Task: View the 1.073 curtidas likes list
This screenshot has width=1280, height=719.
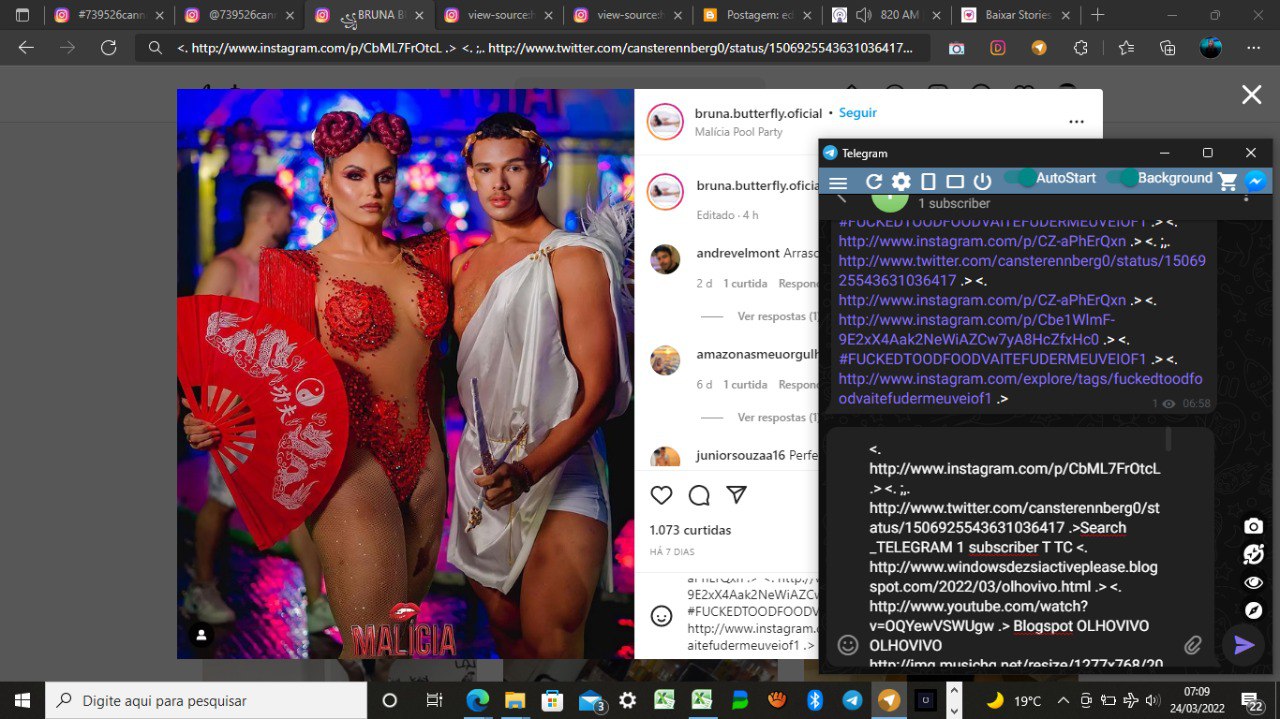Action: pyautogui.click(x=690, y=530)
